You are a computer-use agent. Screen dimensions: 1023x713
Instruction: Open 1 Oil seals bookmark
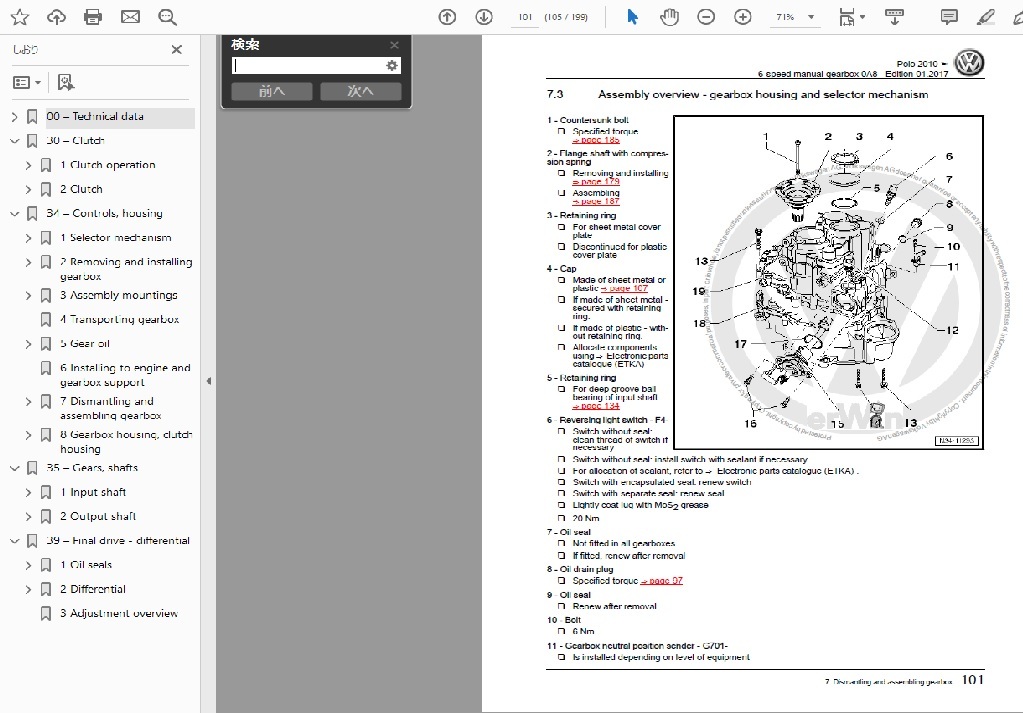coord(86,565)
